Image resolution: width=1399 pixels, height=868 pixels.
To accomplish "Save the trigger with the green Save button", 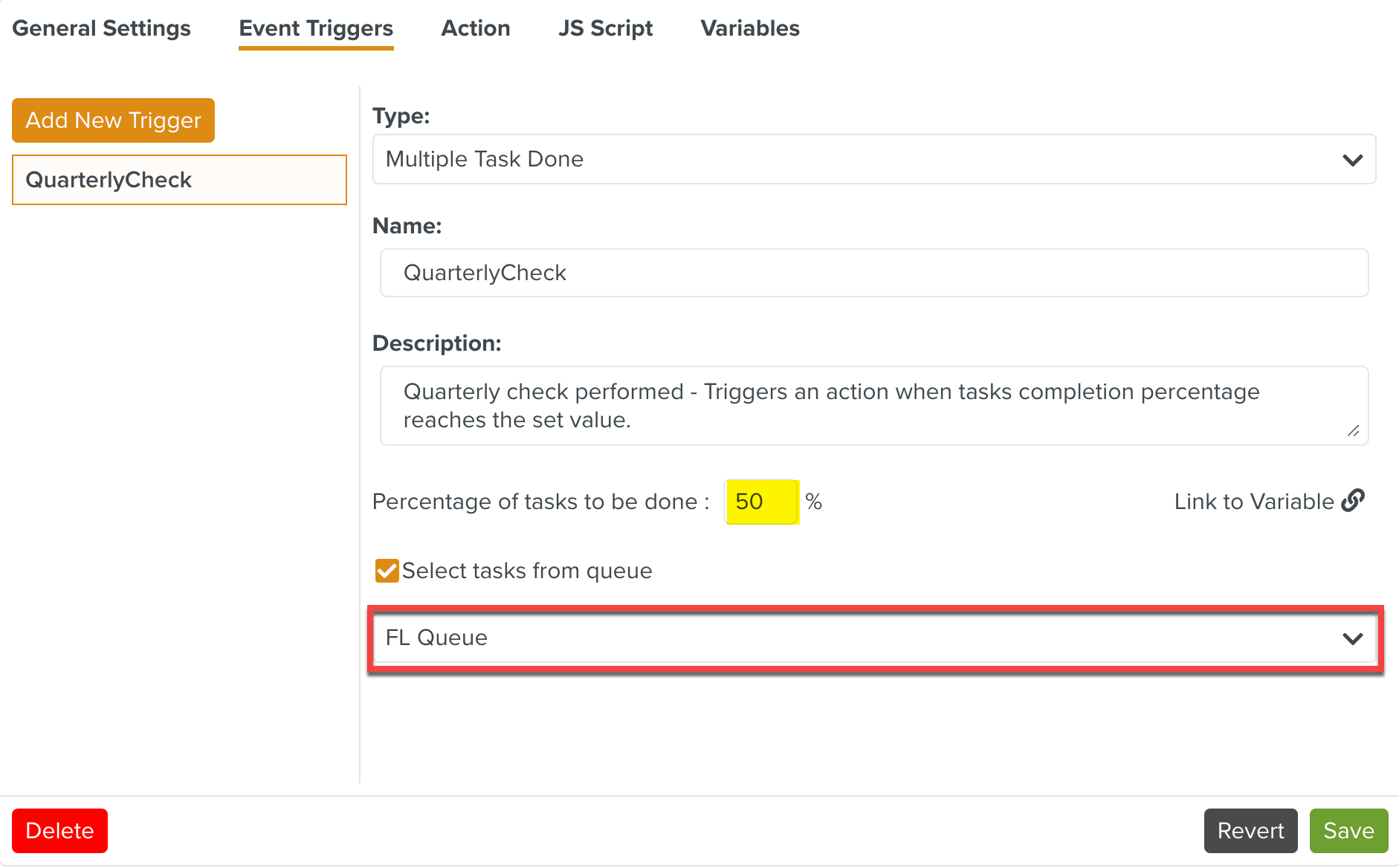I will coord(1348,831).
